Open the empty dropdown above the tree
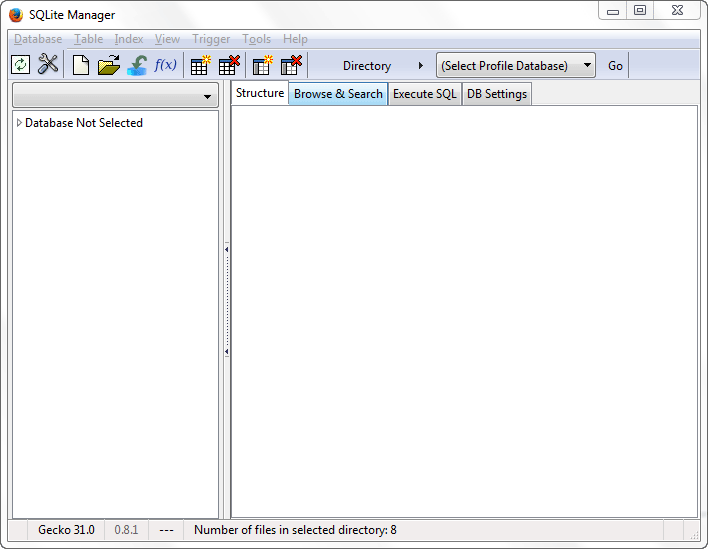The height and width of the screenshot is (549, 708). (x=116, y=96)
